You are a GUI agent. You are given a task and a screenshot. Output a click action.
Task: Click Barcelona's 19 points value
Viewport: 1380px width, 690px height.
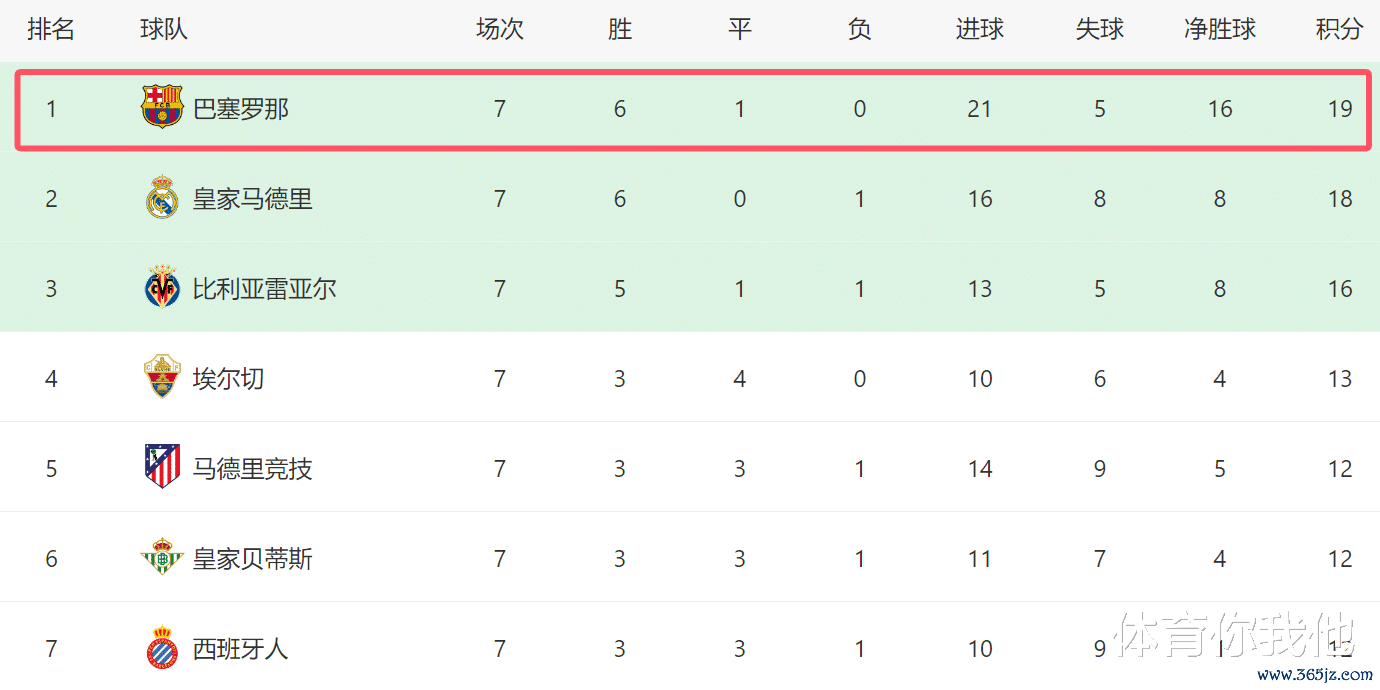pos(1340,108)
